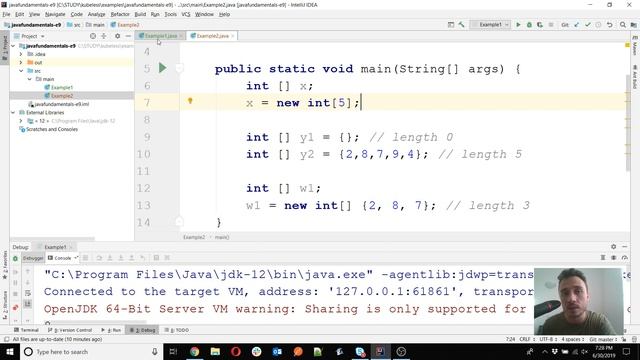
Task: Show Git history clock icon
Action: 598,25
